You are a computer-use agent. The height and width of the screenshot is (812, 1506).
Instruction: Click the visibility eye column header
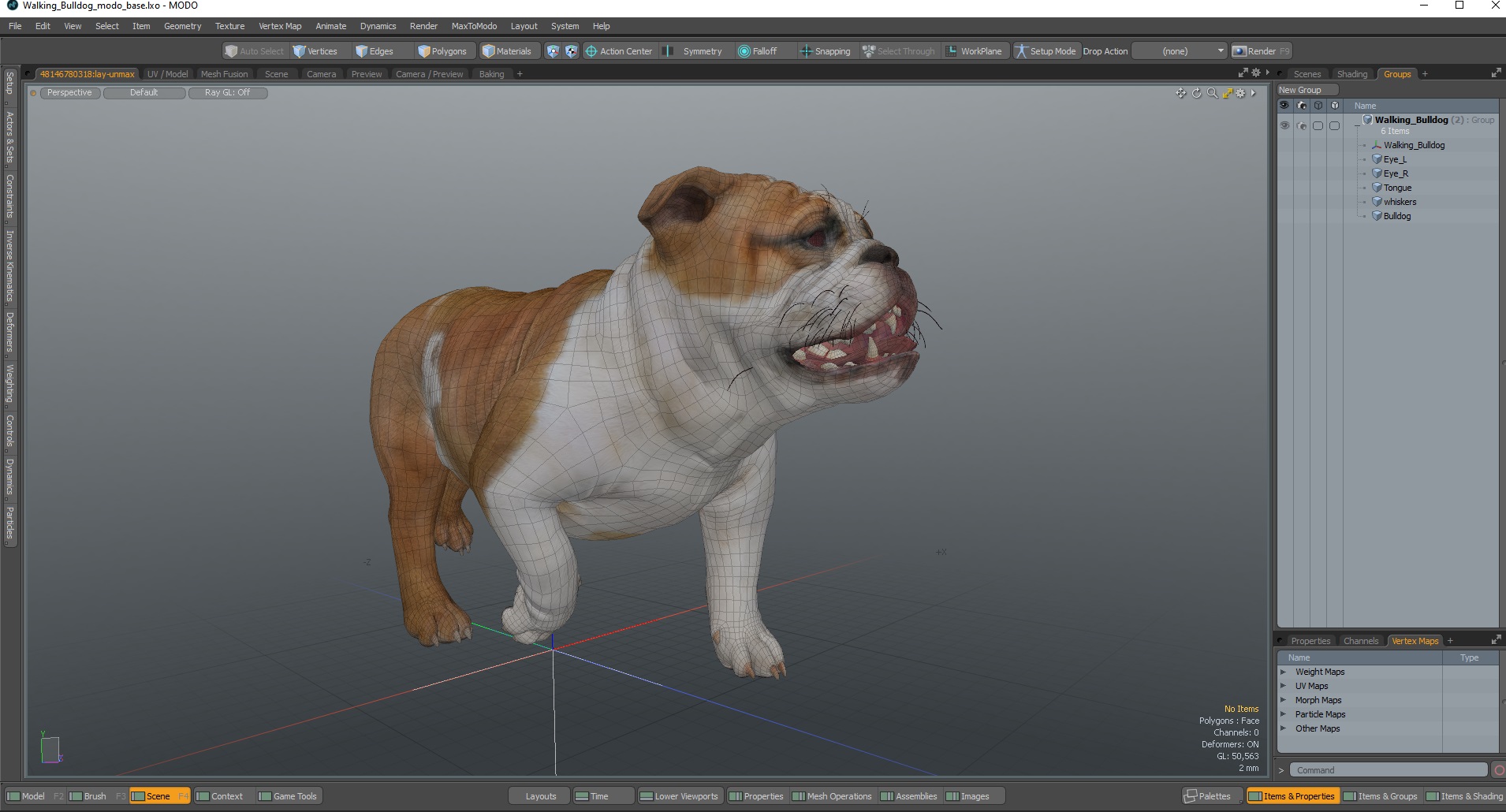click(x=1284, y=106)
